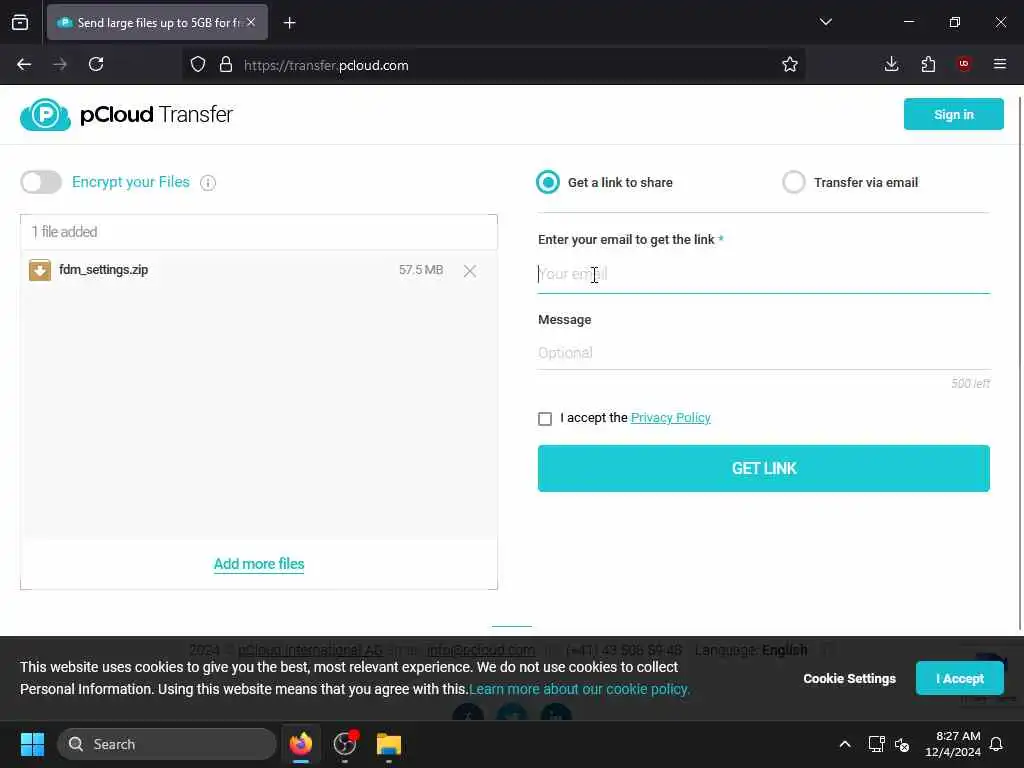This screenshot has width=1024, height=768.
Task: Open the OBS Studio taskbar icon
Action: tap(345, 744)
